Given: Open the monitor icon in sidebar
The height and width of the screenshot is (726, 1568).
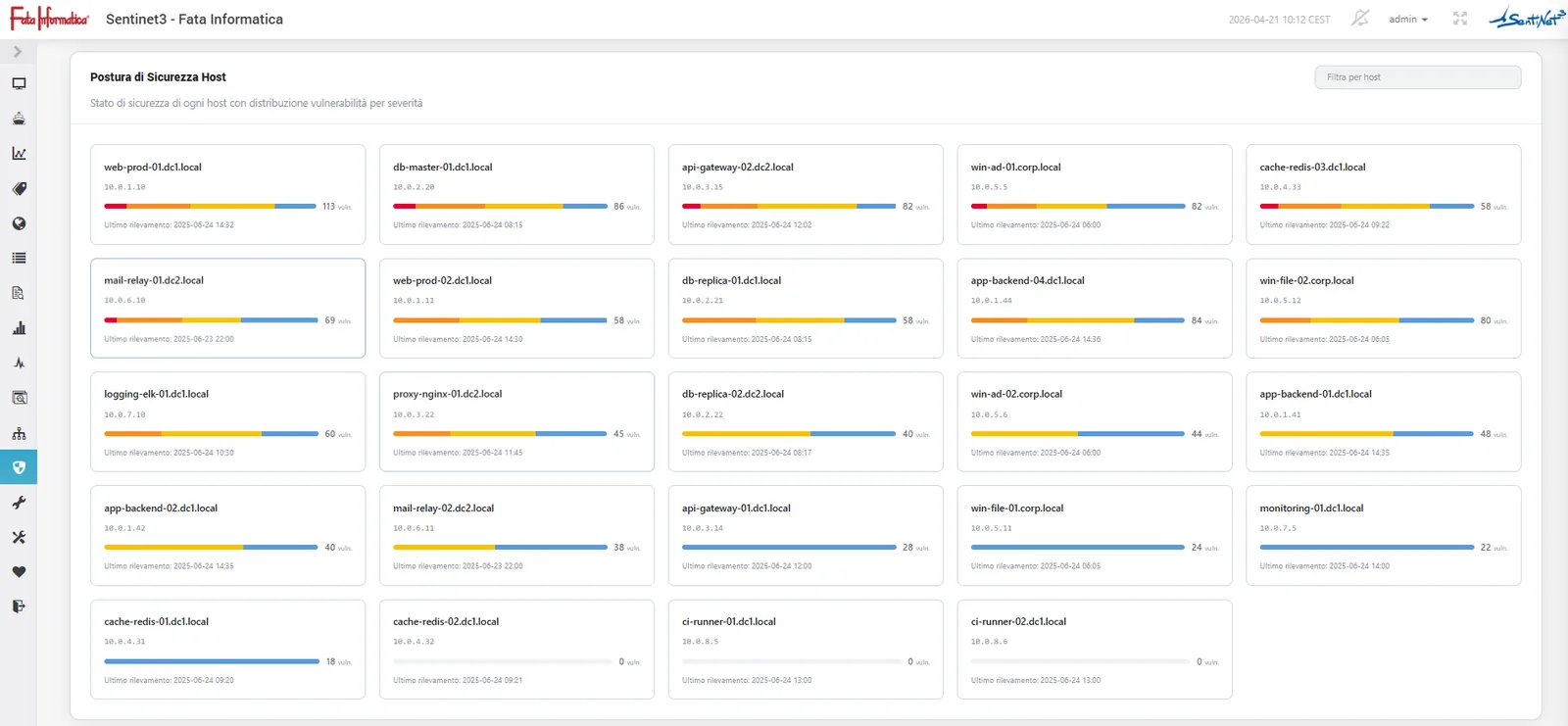Looking at the screenshot, I should [19, 84].
